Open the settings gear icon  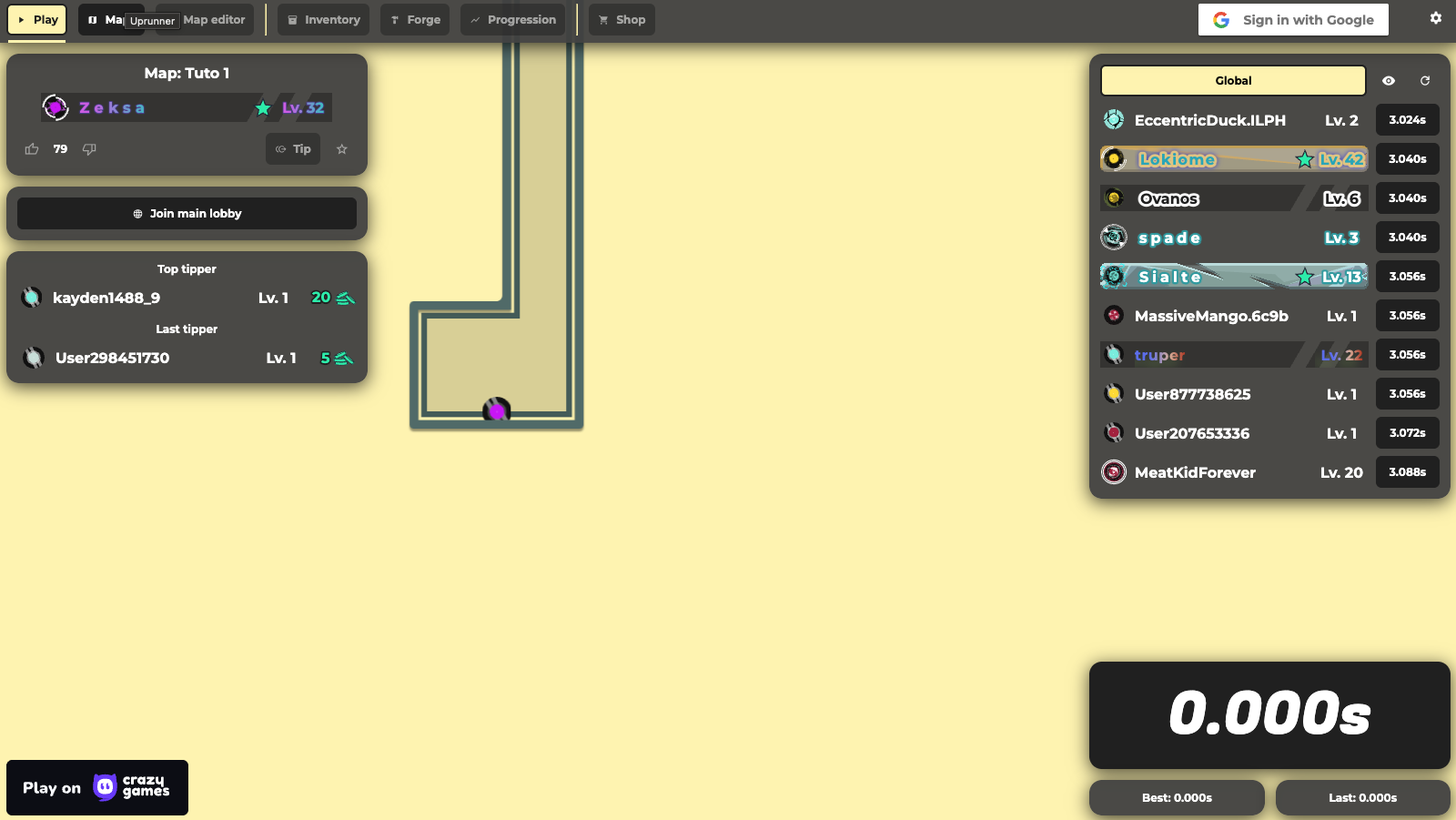click(x=1436, y=18)
